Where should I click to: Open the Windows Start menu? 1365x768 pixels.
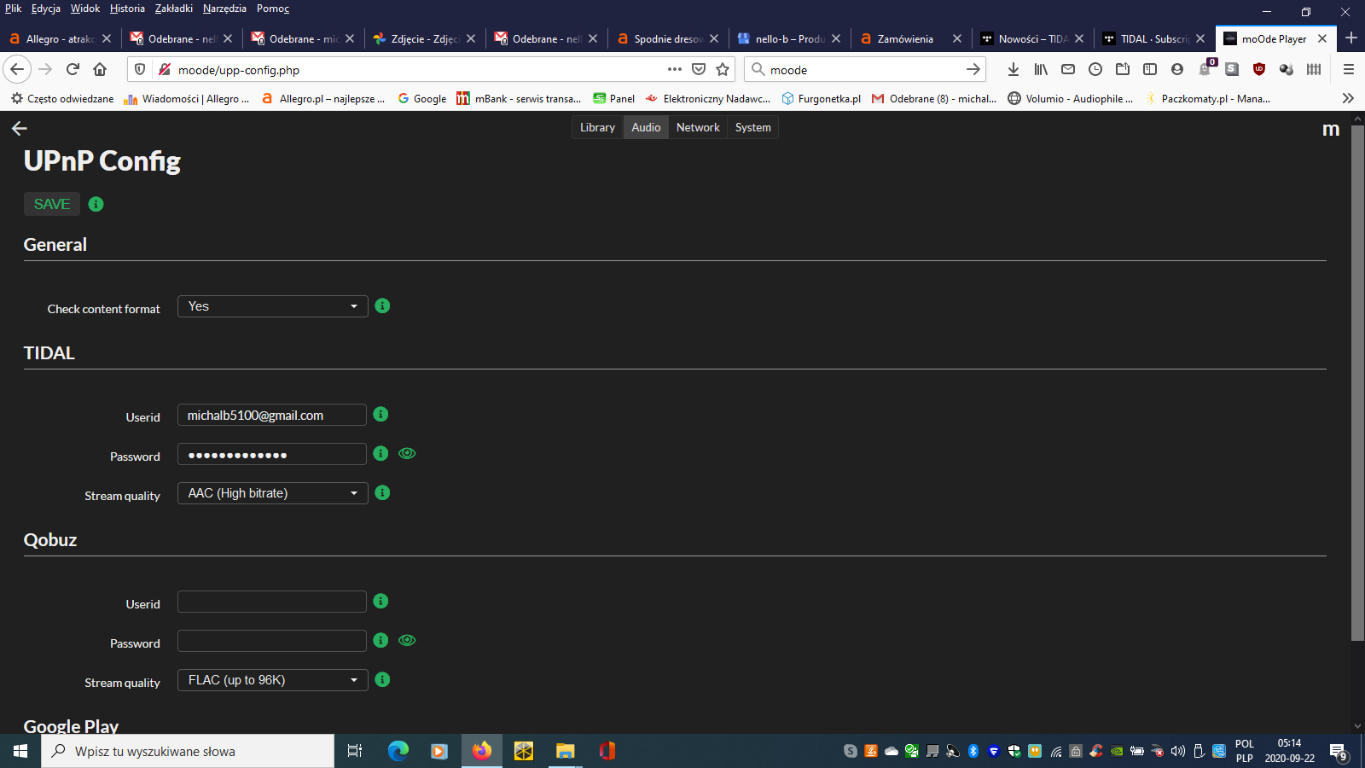[x=20, y=751]
